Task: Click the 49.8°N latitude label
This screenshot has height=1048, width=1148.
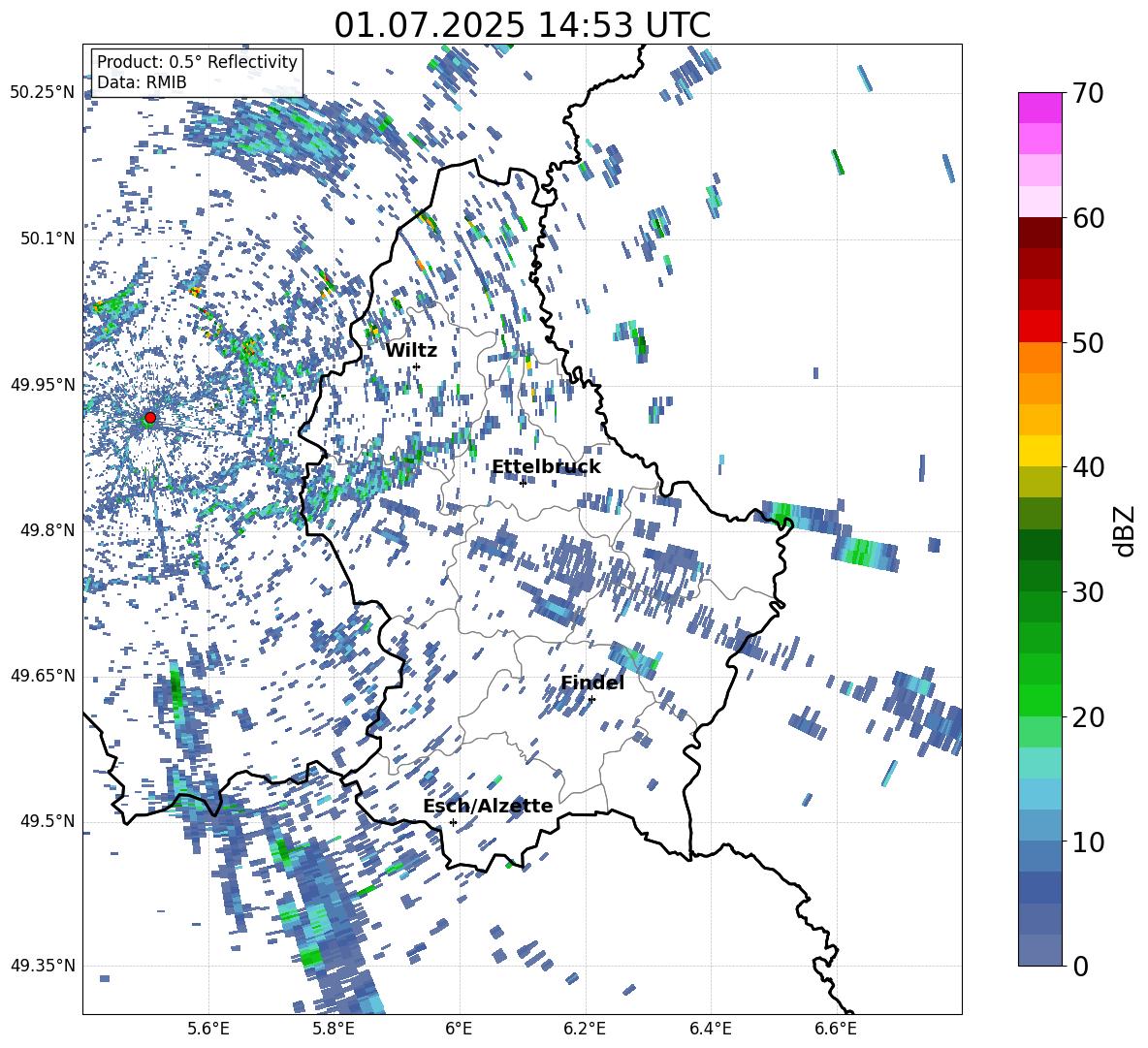Action: pos(48,530)
